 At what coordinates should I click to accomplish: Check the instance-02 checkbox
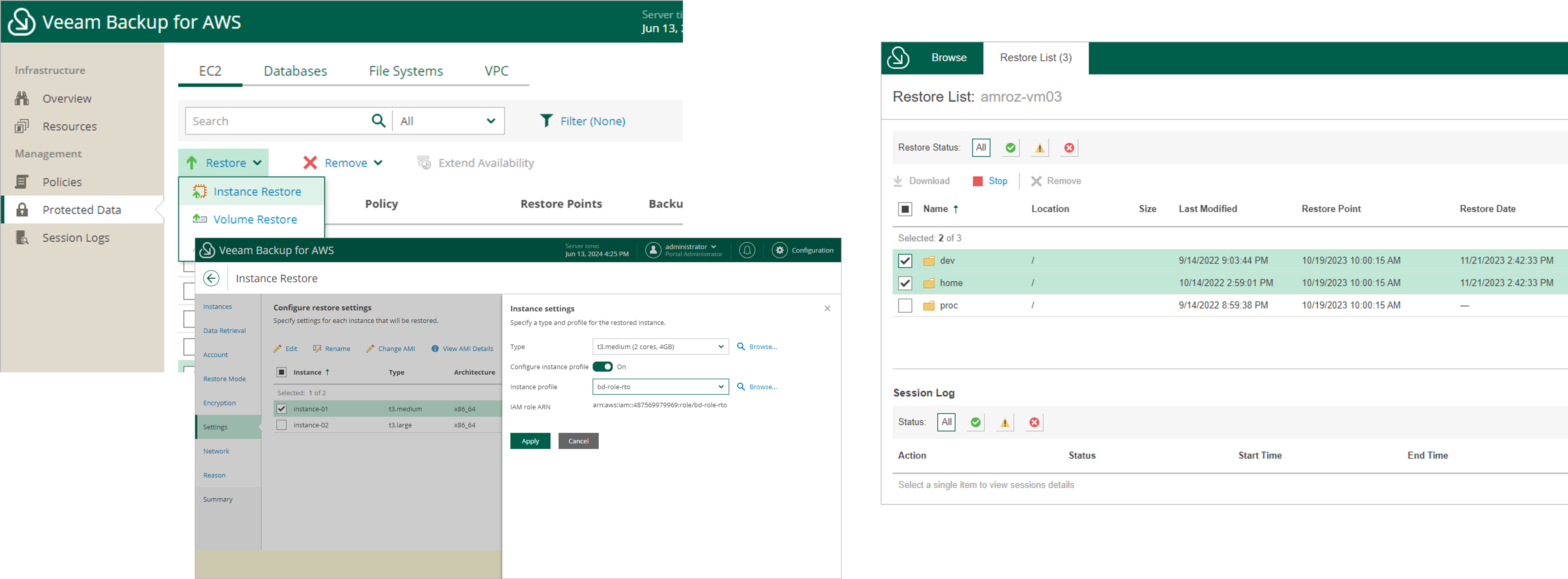coord(281,425)
